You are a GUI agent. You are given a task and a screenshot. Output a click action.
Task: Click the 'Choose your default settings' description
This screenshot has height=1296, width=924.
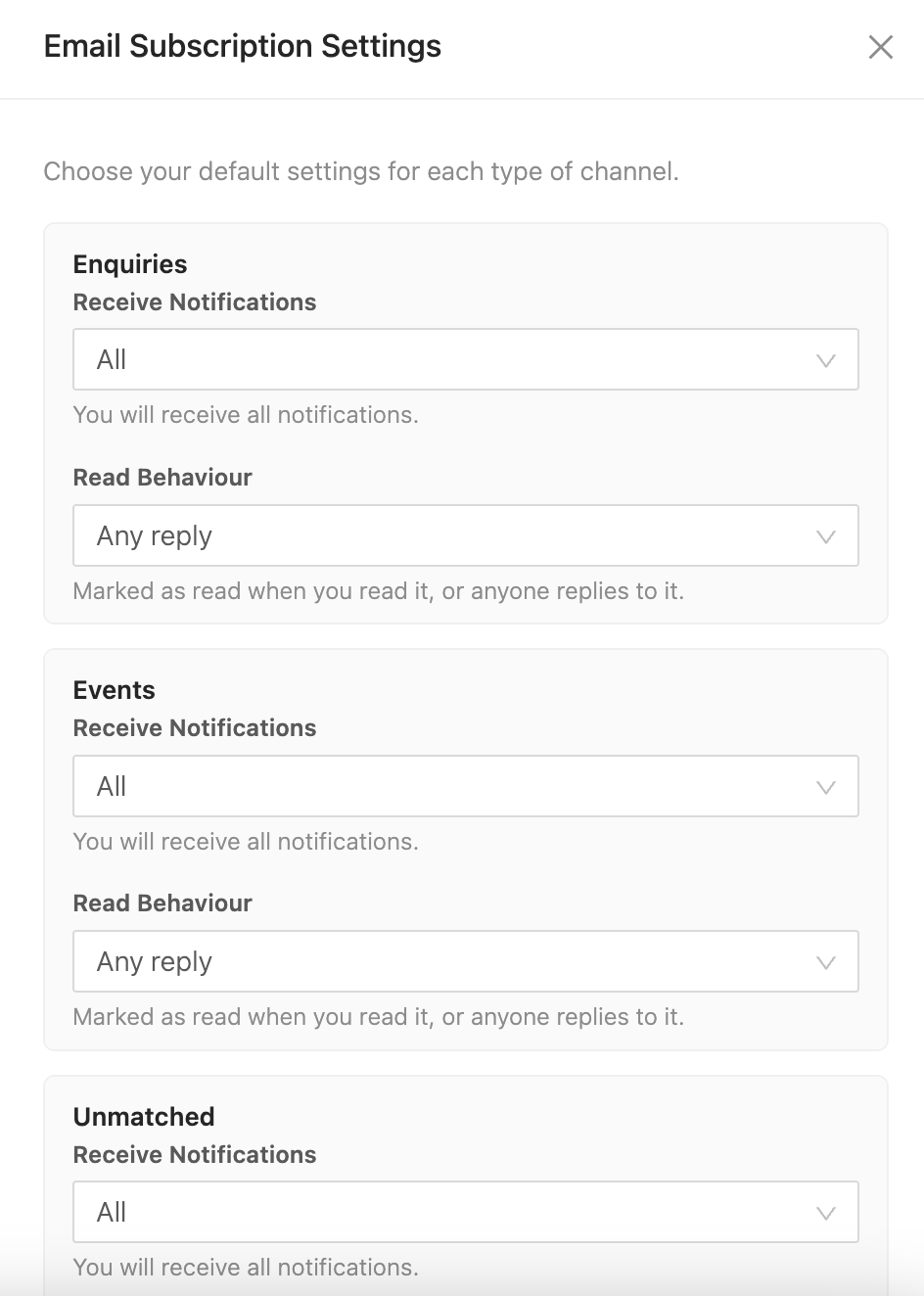(361, 172)
